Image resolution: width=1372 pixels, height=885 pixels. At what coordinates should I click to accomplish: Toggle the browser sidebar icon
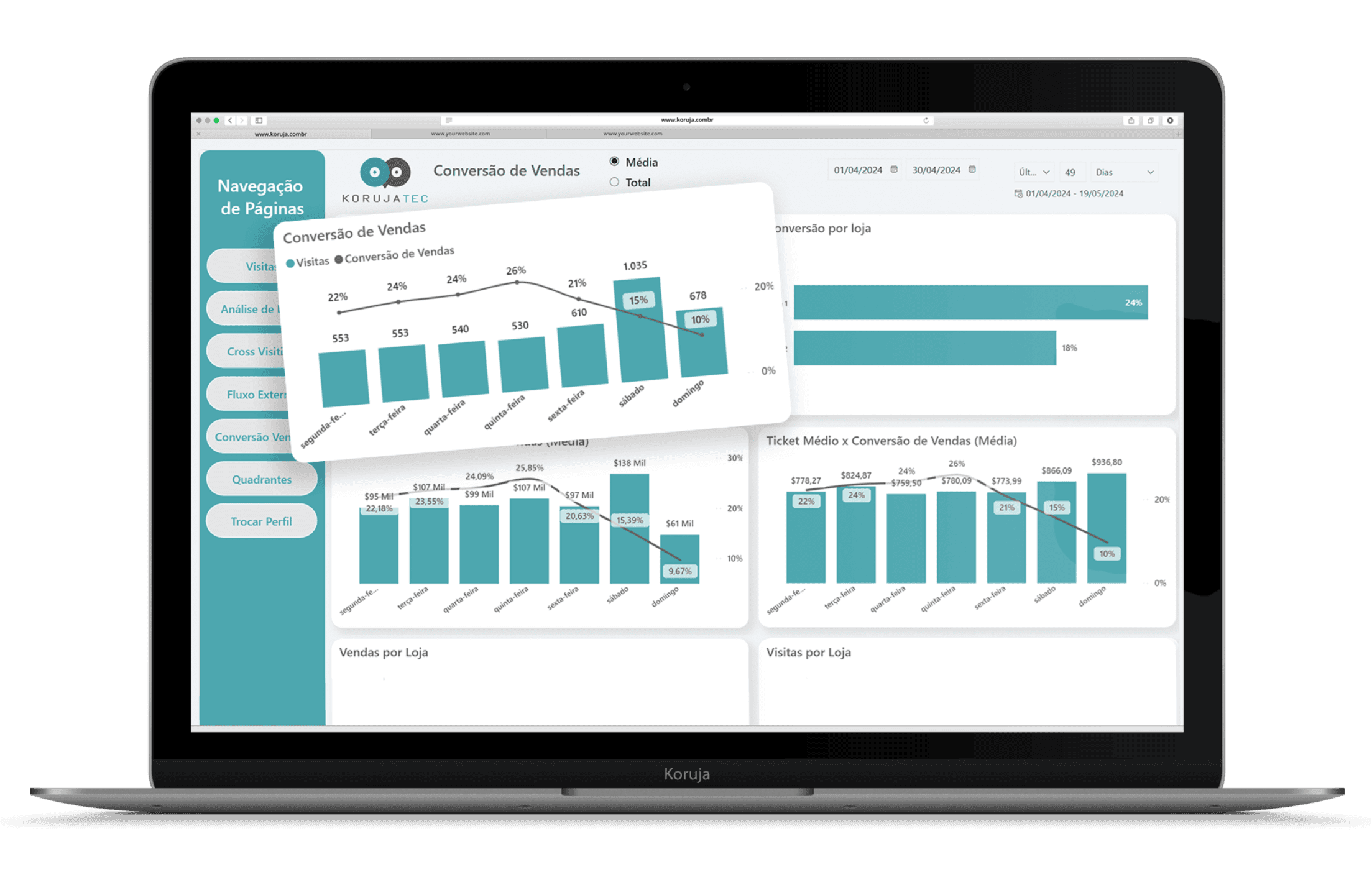tap(259, 121)
